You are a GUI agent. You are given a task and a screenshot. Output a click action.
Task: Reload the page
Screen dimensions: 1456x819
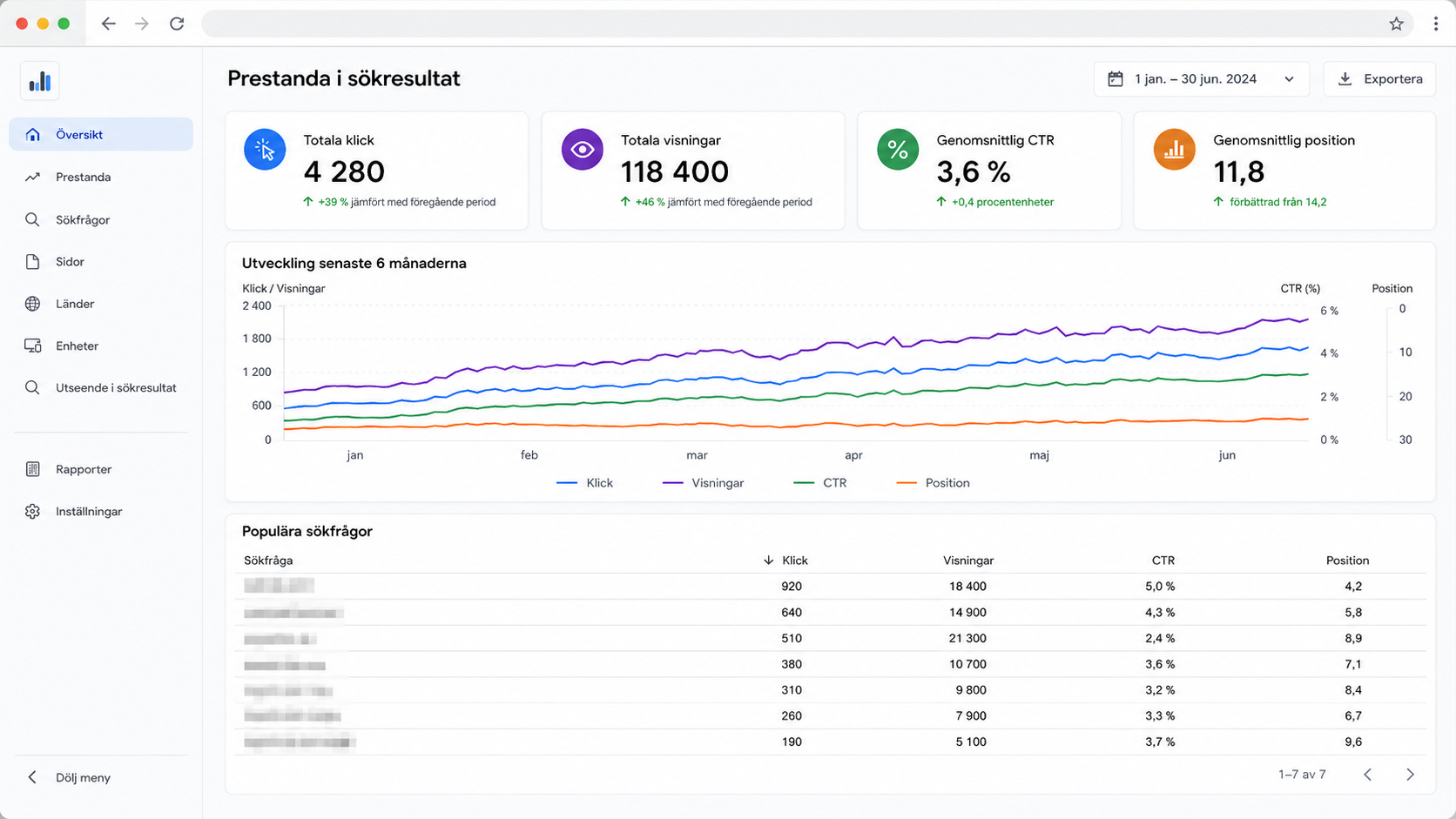tap(177, 23)
